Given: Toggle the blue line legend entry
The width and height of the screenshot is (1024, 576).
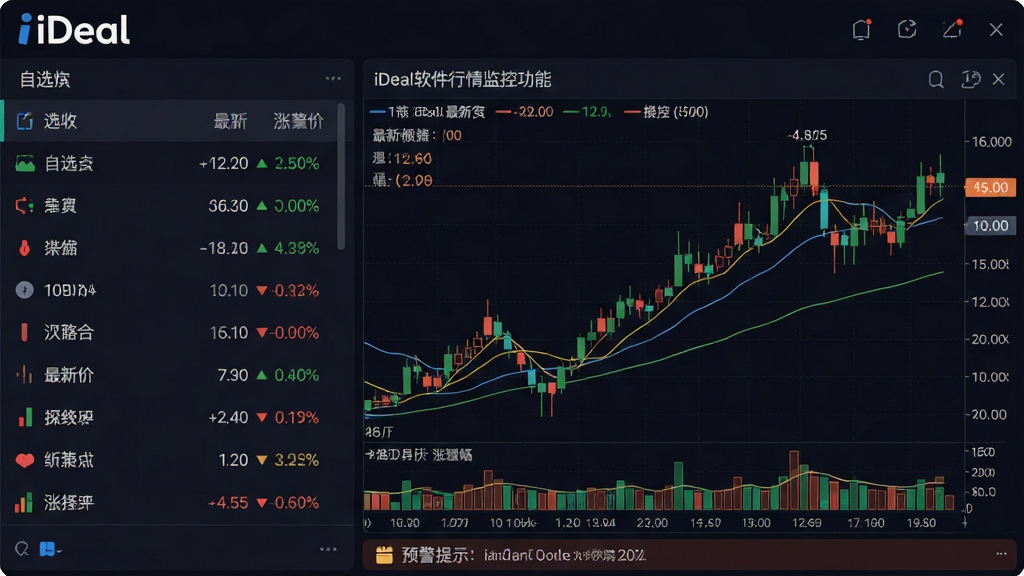Looking at the screenshot, I should [427, 112].
